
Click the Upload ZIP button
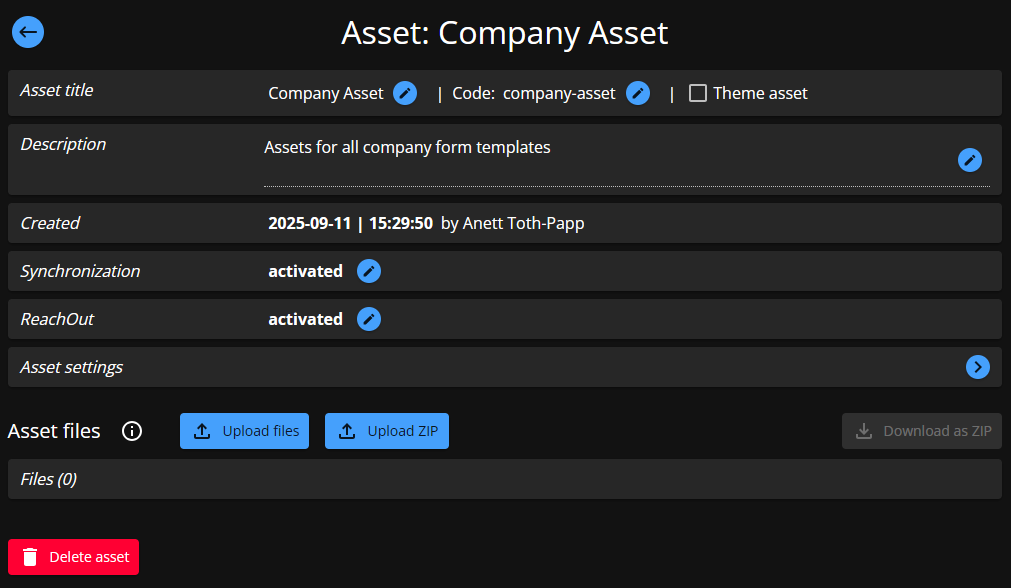coord(387,431)
